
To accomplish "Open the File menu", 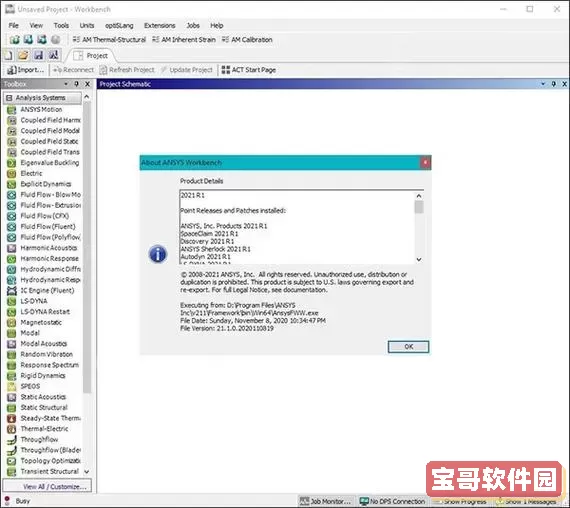I will coord(13,25).
